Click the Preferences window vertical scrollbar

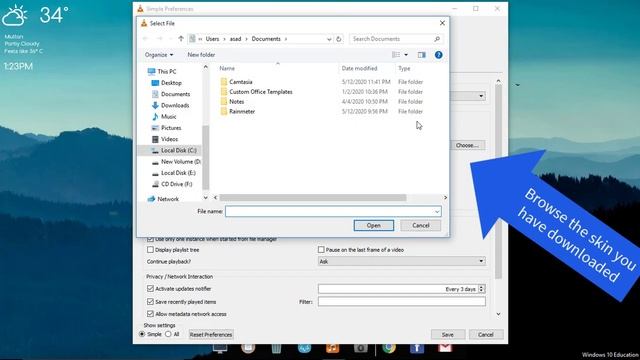(498, 182)
